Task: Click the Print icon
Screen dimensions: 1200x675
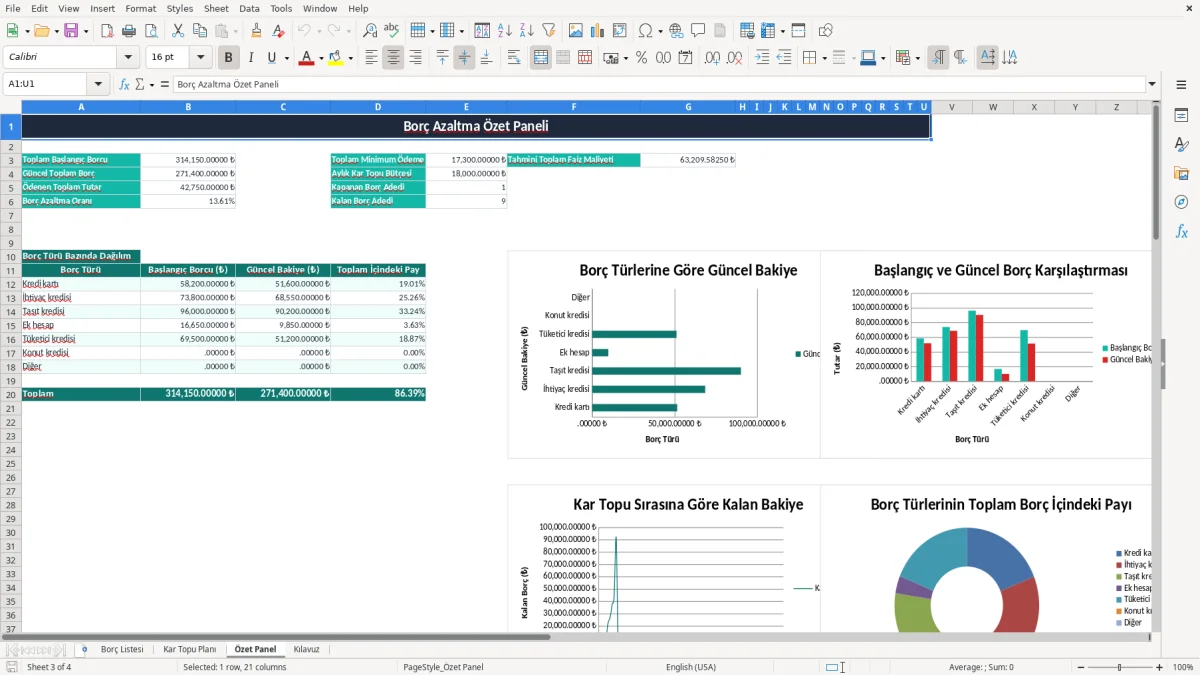Action: point(129,31)
